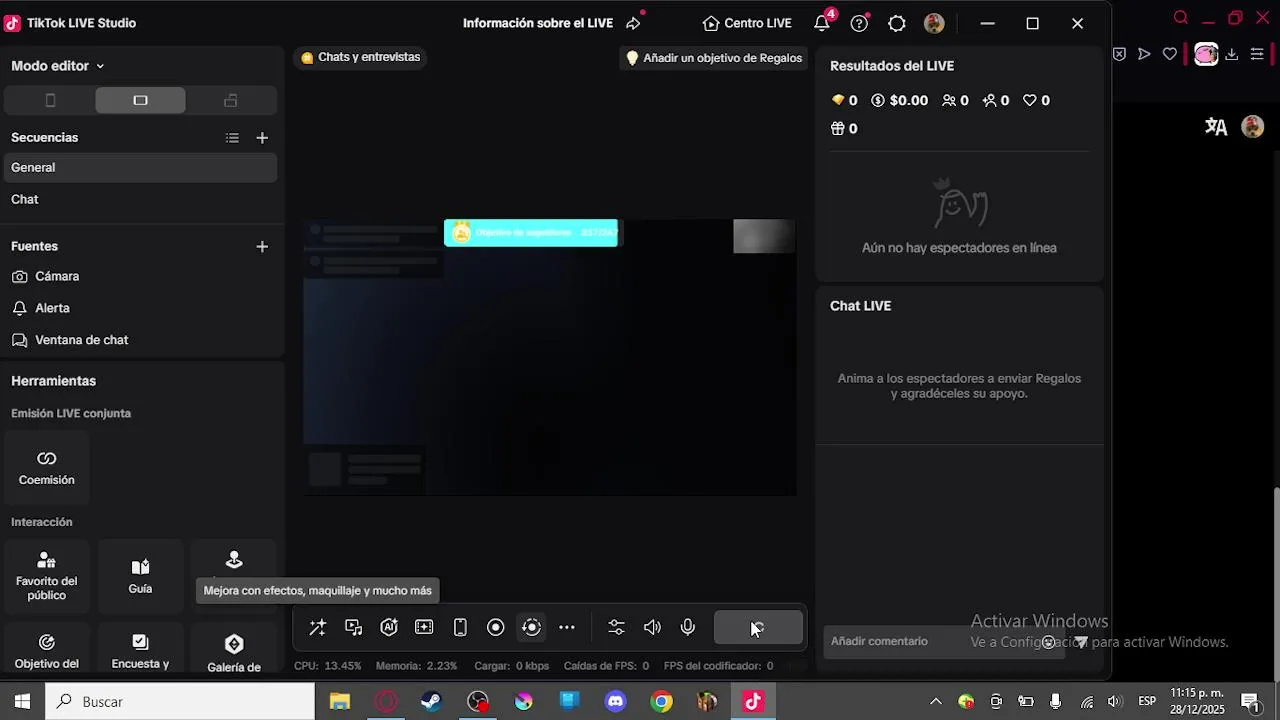This screenshot has width=1280, height=720.
Task: Click Añadir un objetivo de Regalos
Action: [714, 58]
